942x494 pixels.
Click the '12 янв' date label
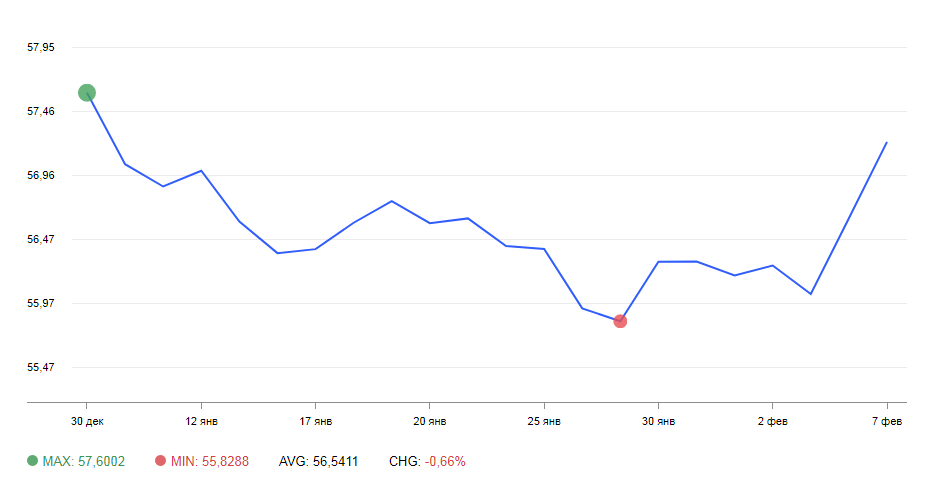click(x=202, y=421)
